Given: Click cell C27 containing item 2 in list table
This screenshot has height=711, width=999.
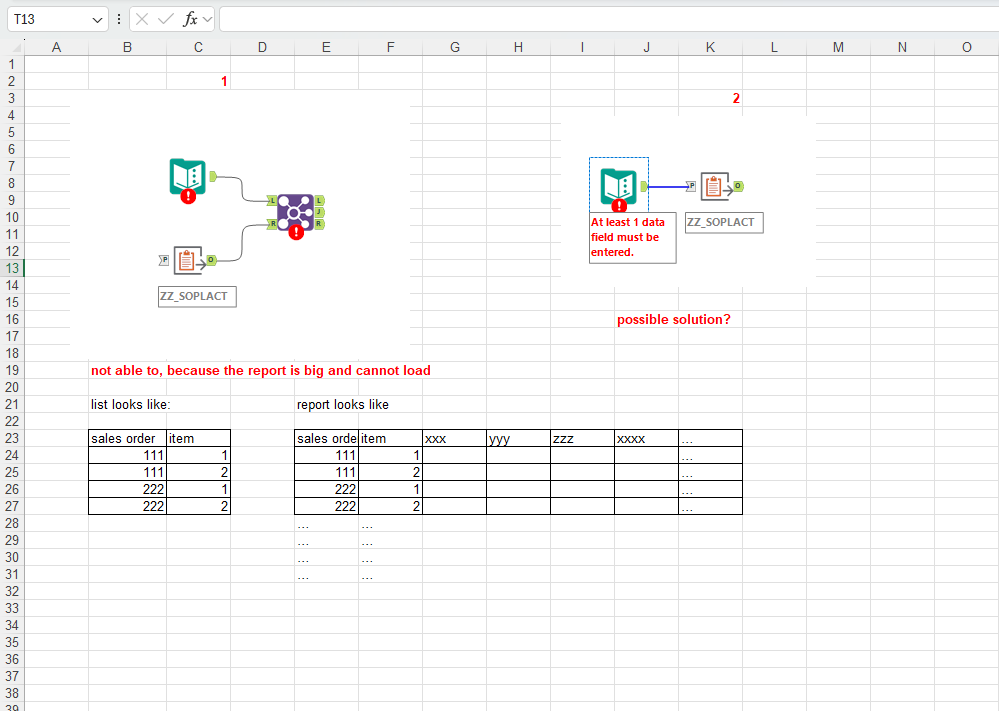Looking at the screenshot, I should (198, 506).
